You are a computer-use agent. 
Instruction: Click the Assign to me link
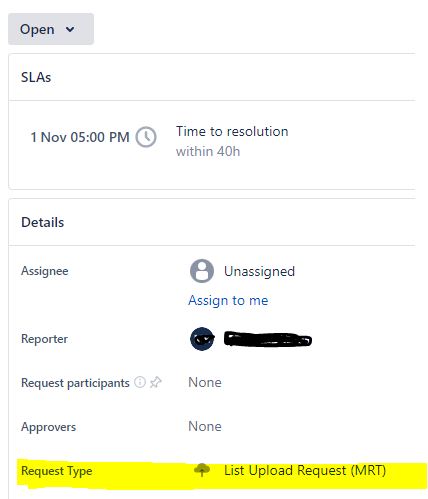coord(228,301)
